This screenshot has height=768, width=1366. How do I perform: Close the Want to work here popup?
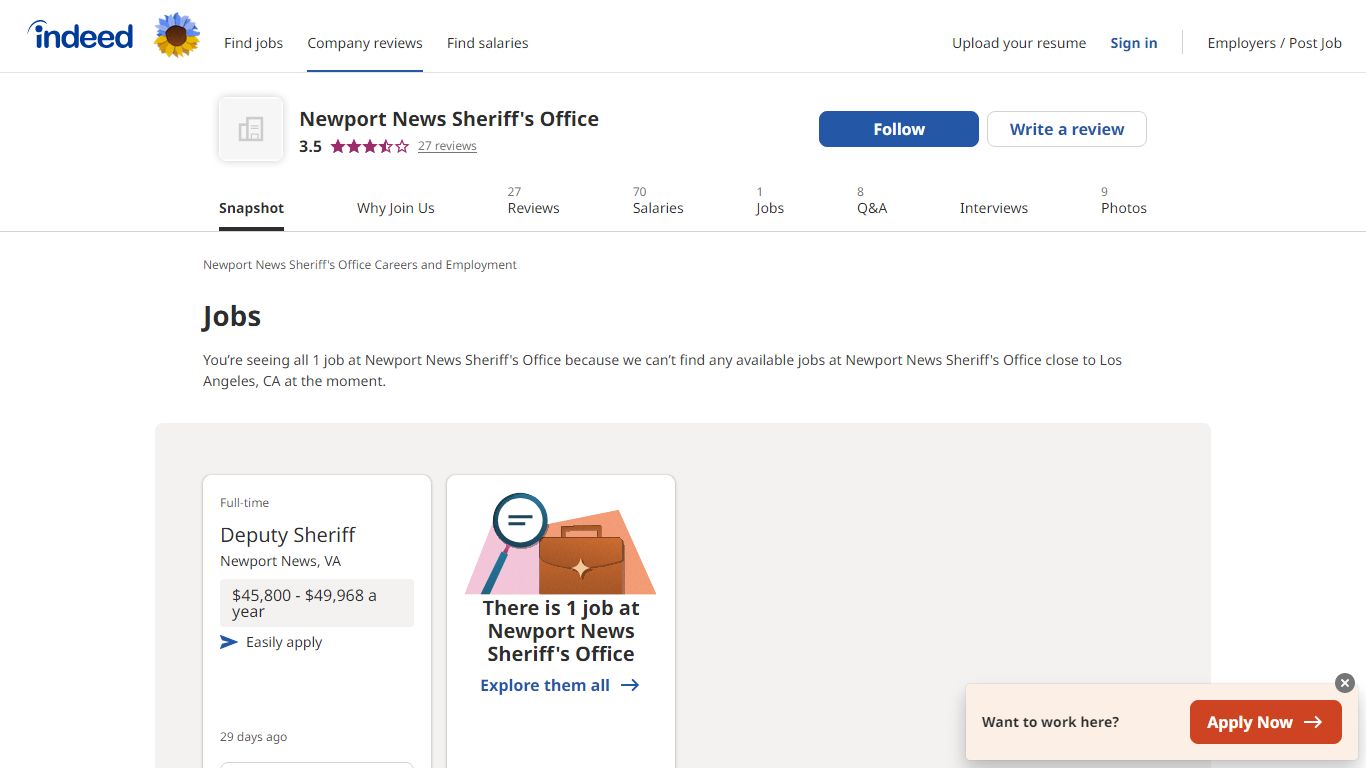[1345, 683]
